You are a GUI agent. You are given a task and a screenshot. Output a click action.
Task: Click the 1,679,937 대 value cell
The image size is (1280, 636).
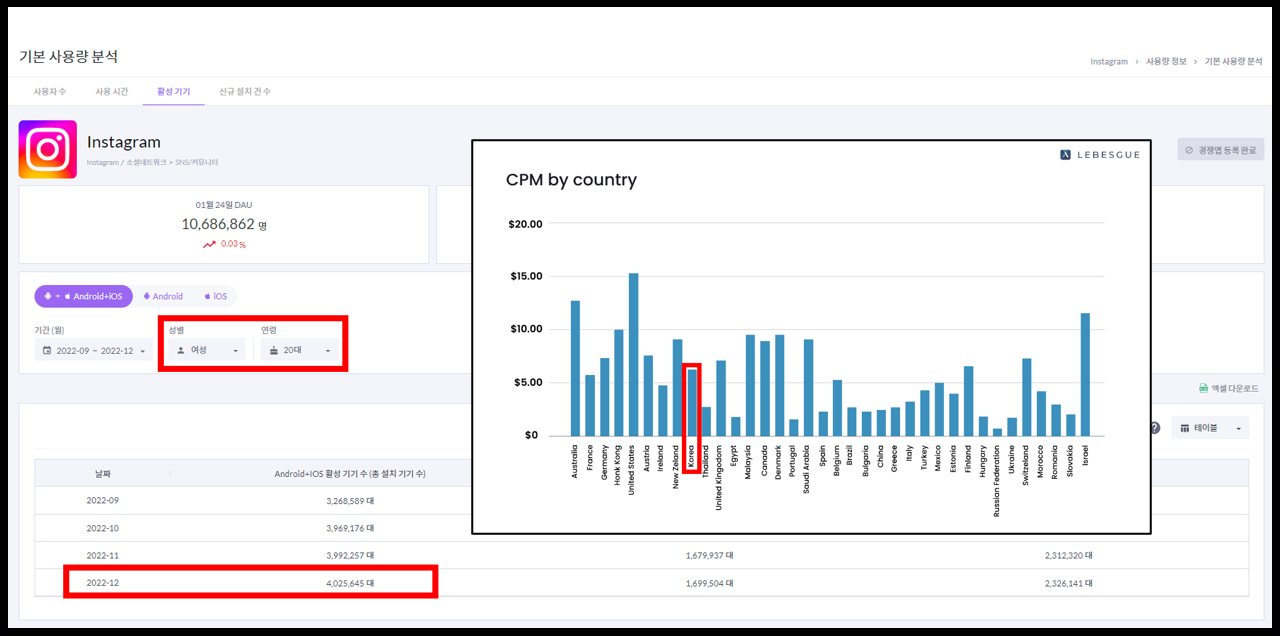click(711, 555)
